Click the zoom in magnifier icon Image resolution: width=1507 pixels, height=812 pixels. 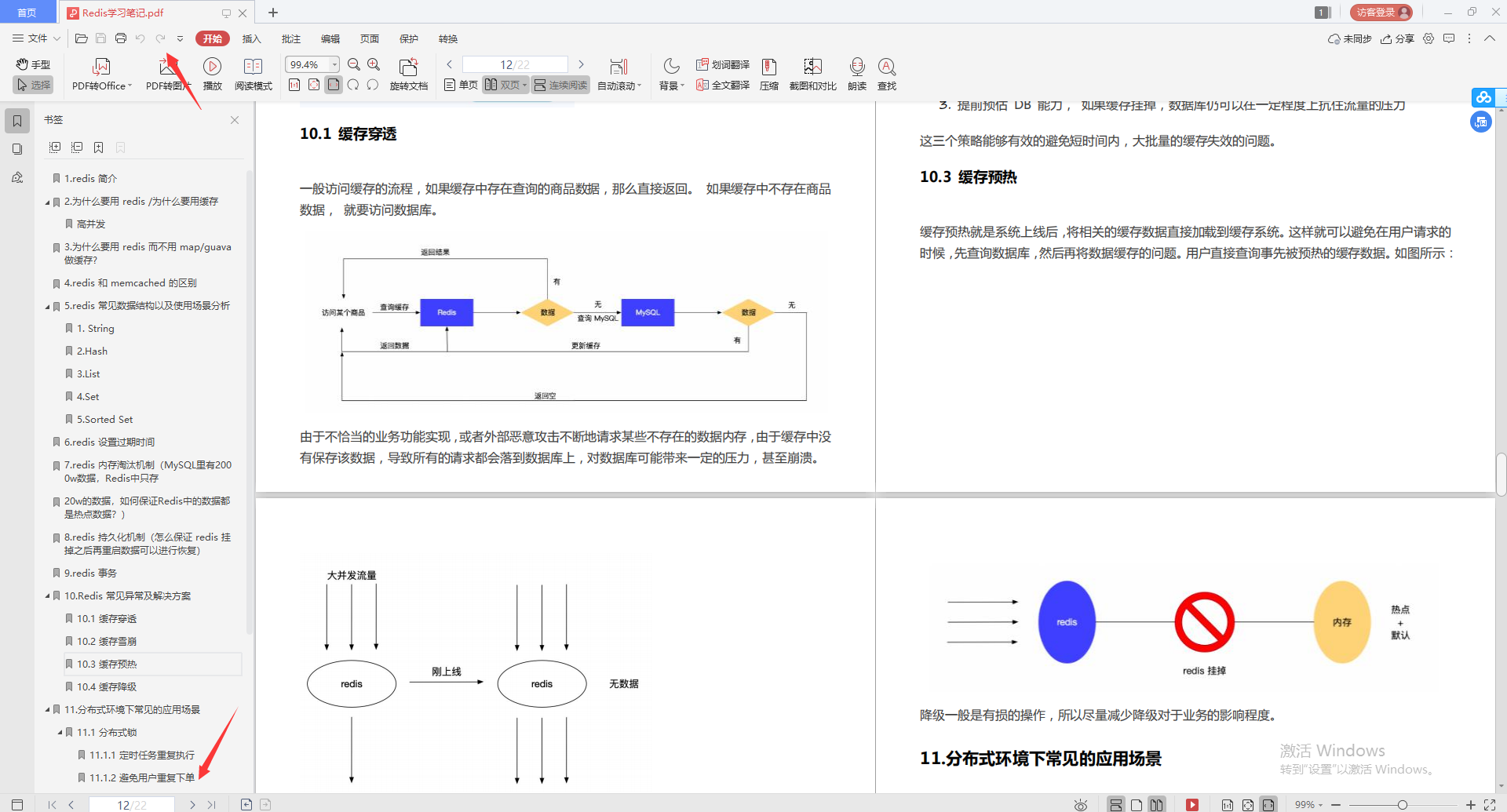click(x=374, y=65)
